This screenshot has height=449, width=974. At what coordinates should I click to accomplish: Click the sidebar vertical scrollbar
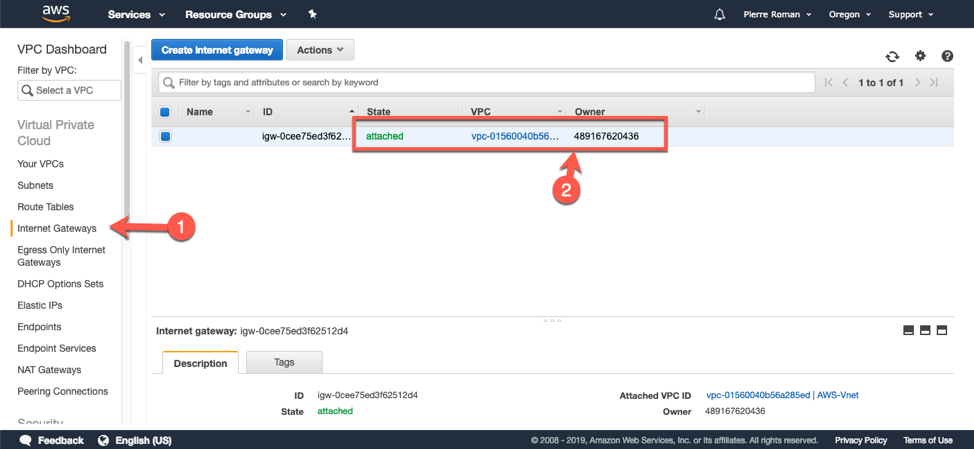pos(127,130)
